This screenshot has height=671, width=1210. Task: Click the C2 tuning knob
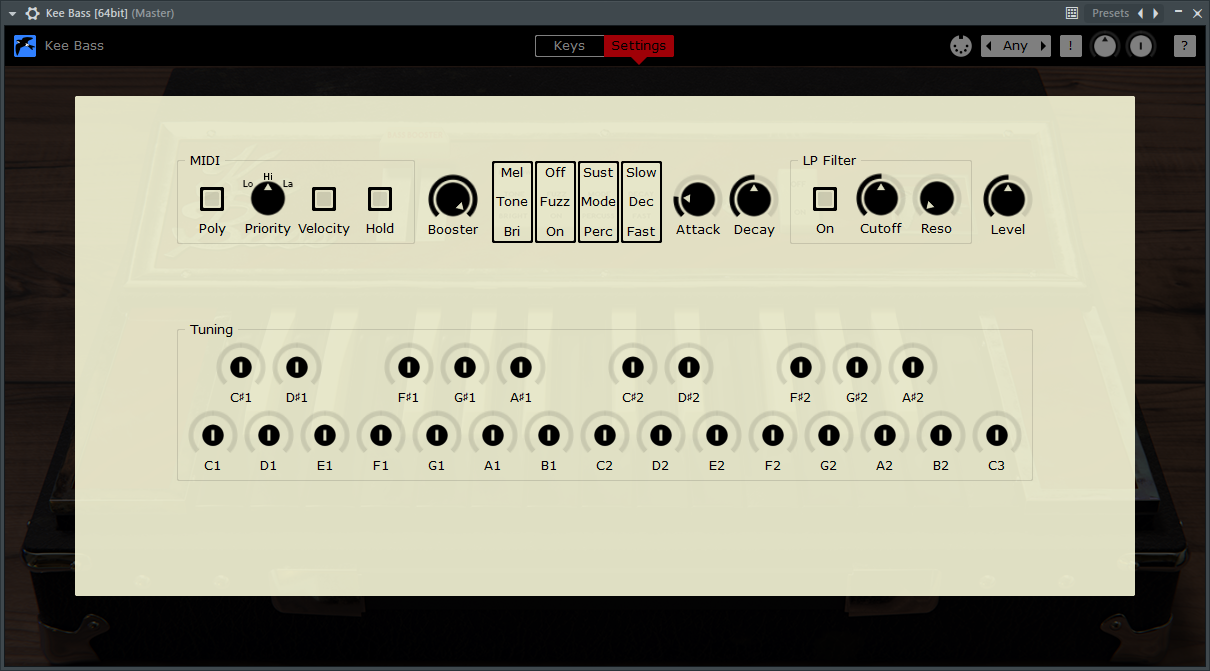[x=604, y=435]
